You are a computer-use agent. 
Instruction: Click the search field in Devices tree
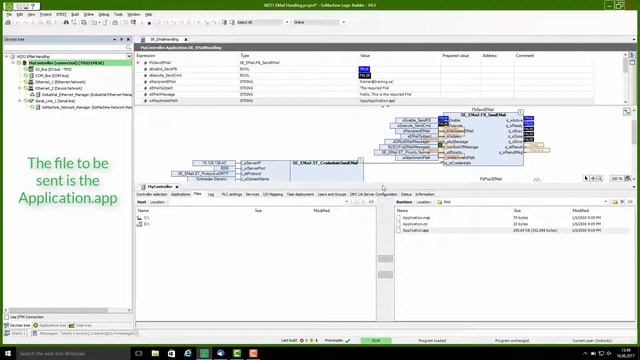pyautogui.click(x=64, y=48)
